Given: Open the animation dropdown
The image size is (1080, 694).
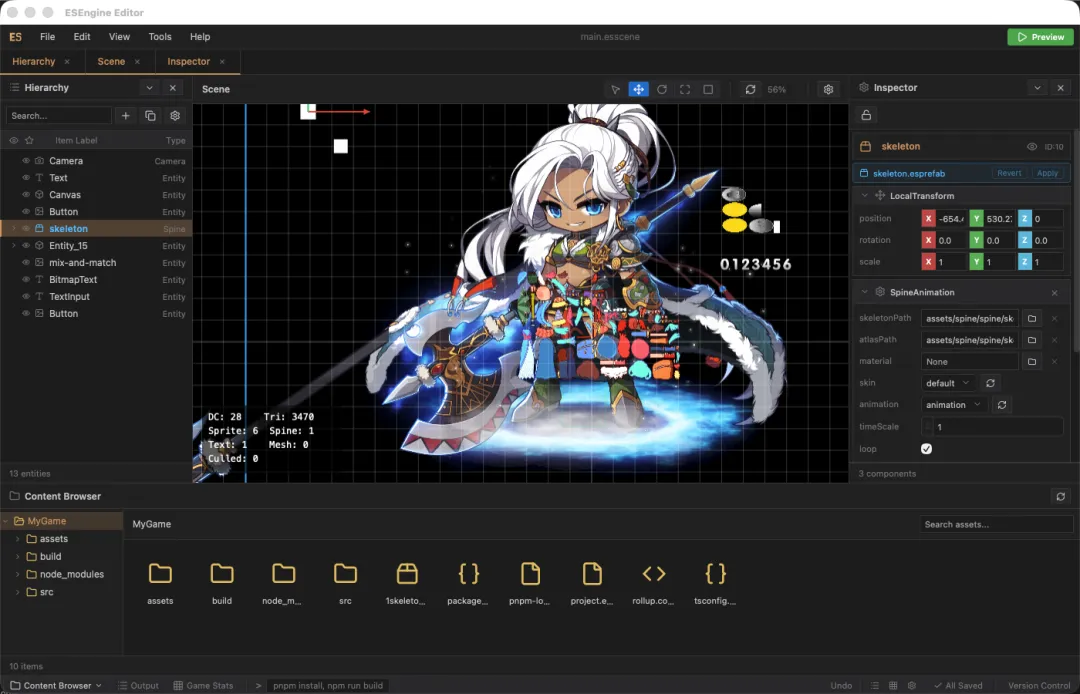Looking at the screenshot, I should (953, 405).
